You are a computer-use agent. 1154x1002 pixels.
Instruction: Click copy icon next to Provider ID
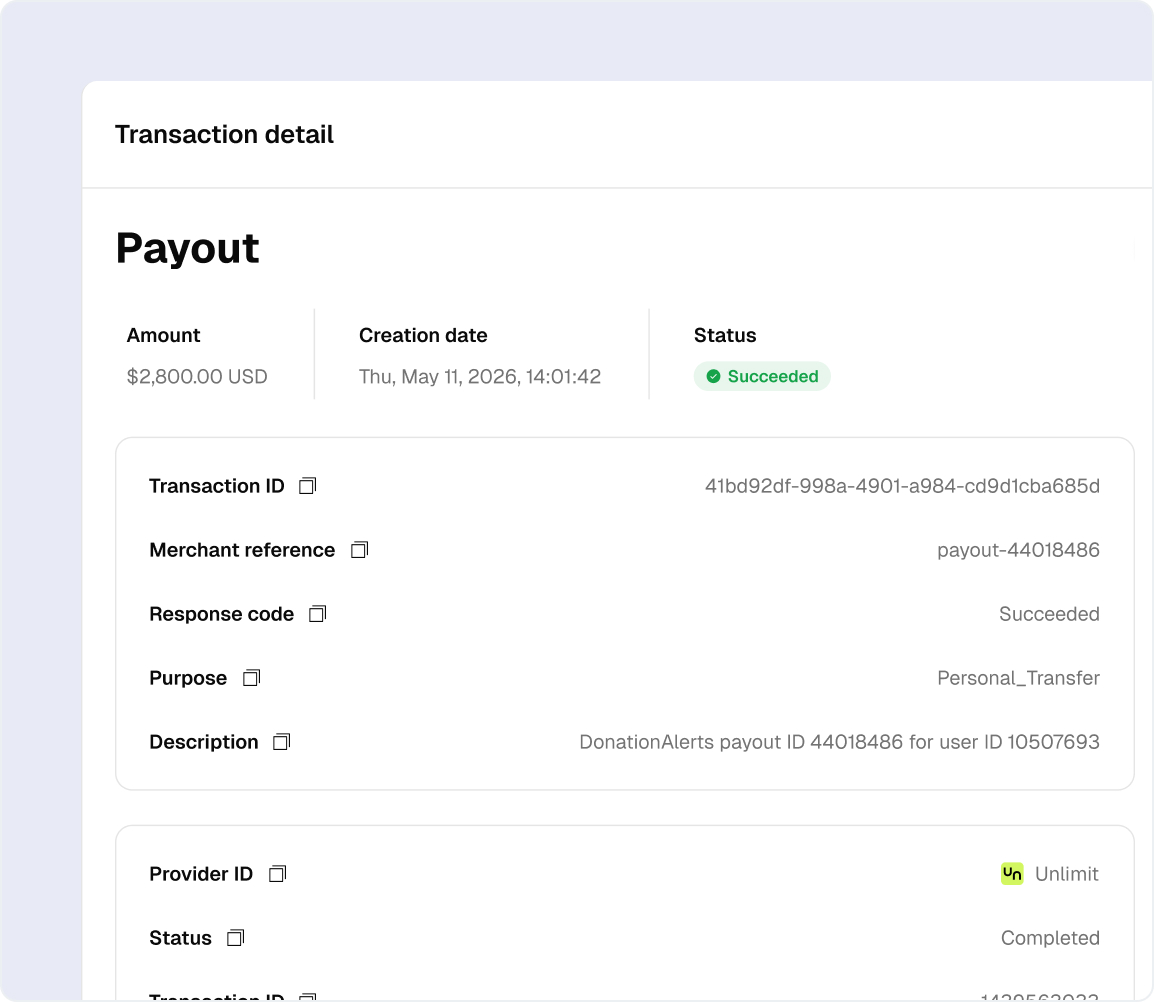point(278,874)
